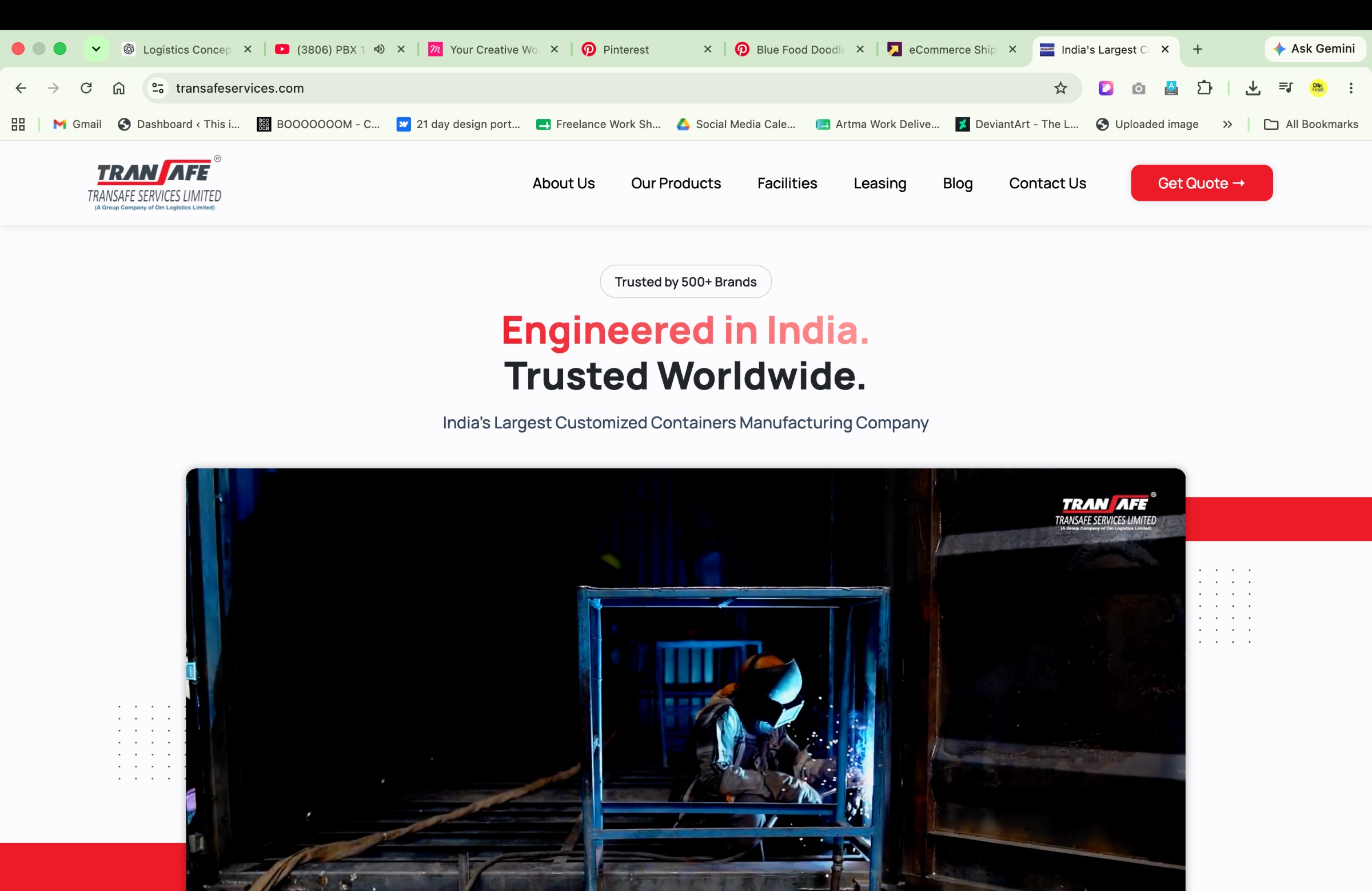Switch to the eCommerce Ship tab

pyautogui.click(x=952, y=50)
